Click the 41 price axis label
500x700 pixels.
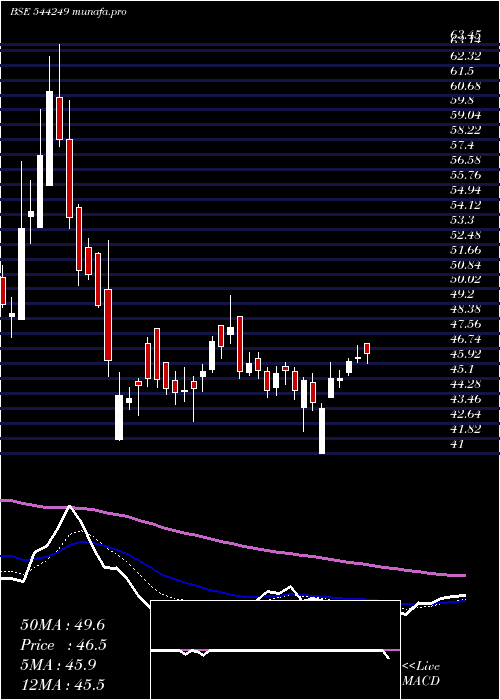point(458,444)
